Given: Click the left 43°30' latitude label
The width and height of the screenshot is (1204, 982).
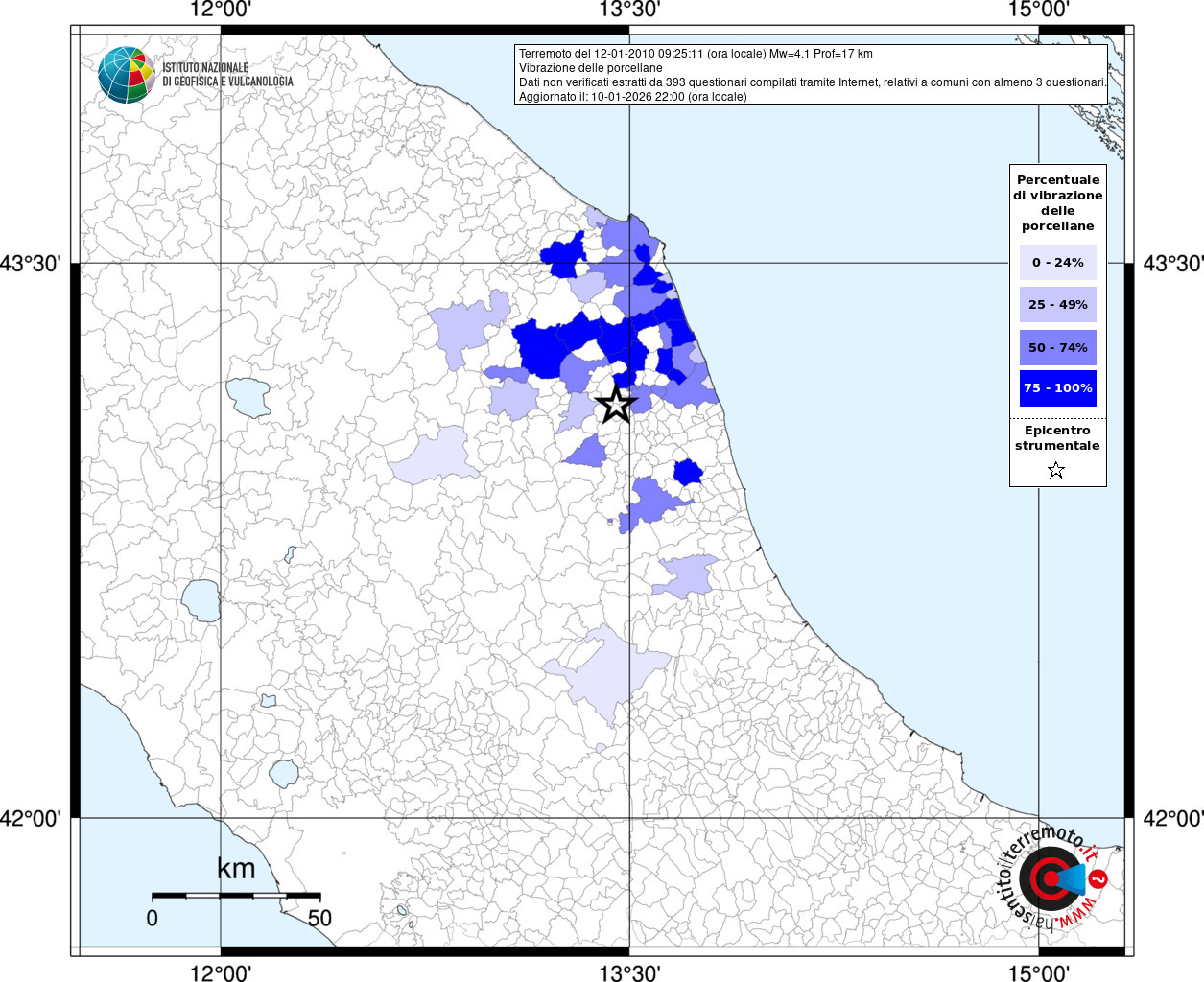Looking at the screenshot, I should pyautogui.click(x=35, y=263).
